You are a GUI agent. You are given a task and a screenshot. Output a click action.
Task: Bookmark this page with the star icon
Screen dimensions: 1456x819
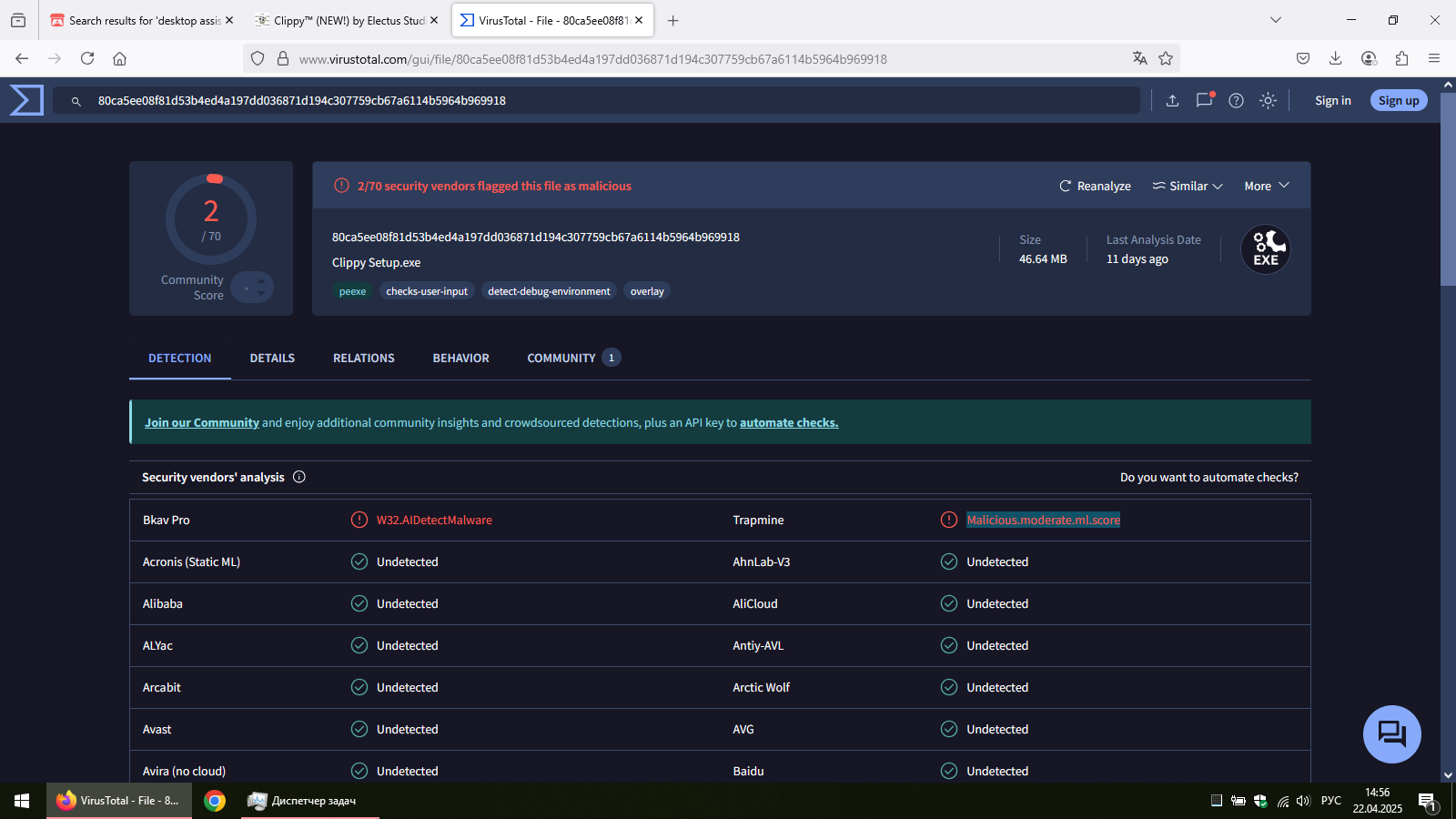[1166, 58]
